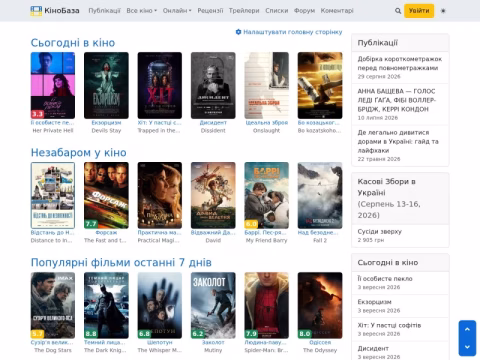
Task: Open The Fast and t... poster
Action: (106, 195)
